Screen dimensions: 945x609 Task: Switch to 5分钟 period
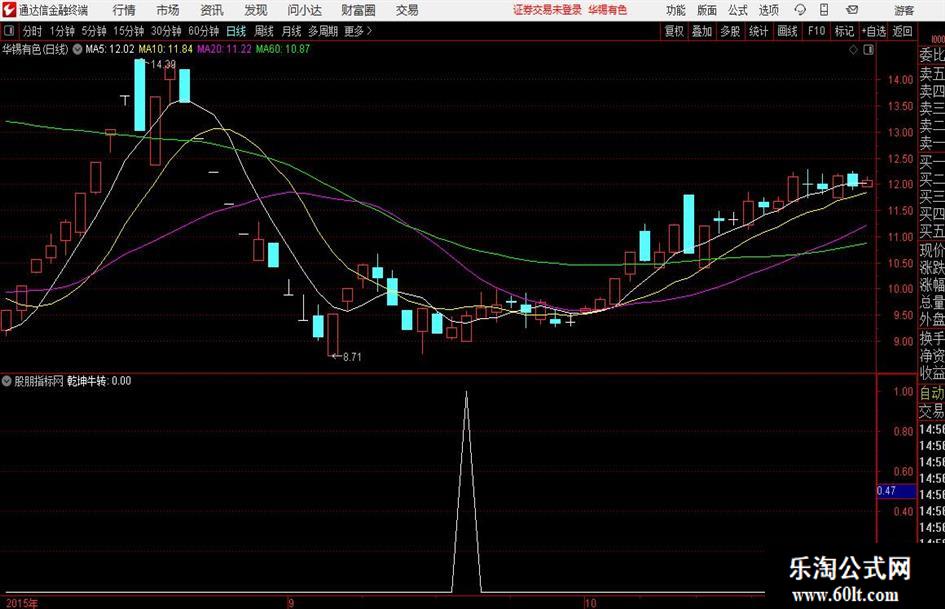pos(94,31)
